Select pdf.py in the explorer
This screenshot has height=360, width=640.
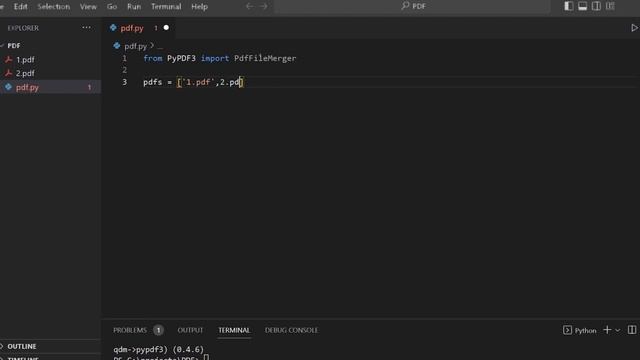pyautogui.click(x=27, y=87)
